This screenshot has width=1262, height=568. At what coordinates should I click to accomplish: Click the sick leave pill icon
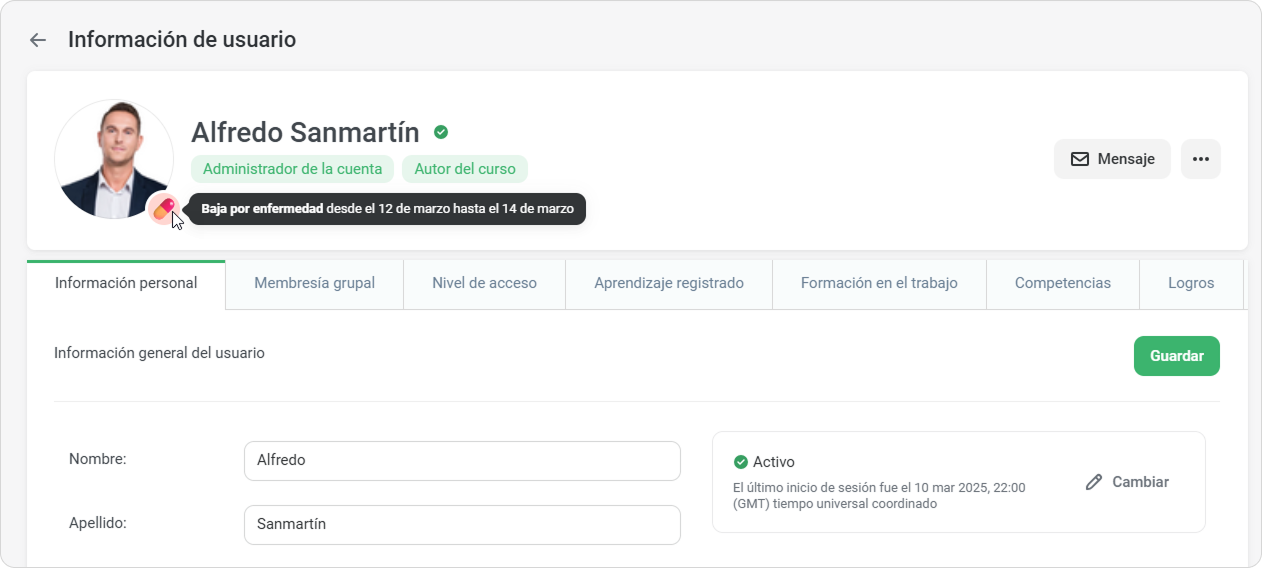click(x=163, y=209)
